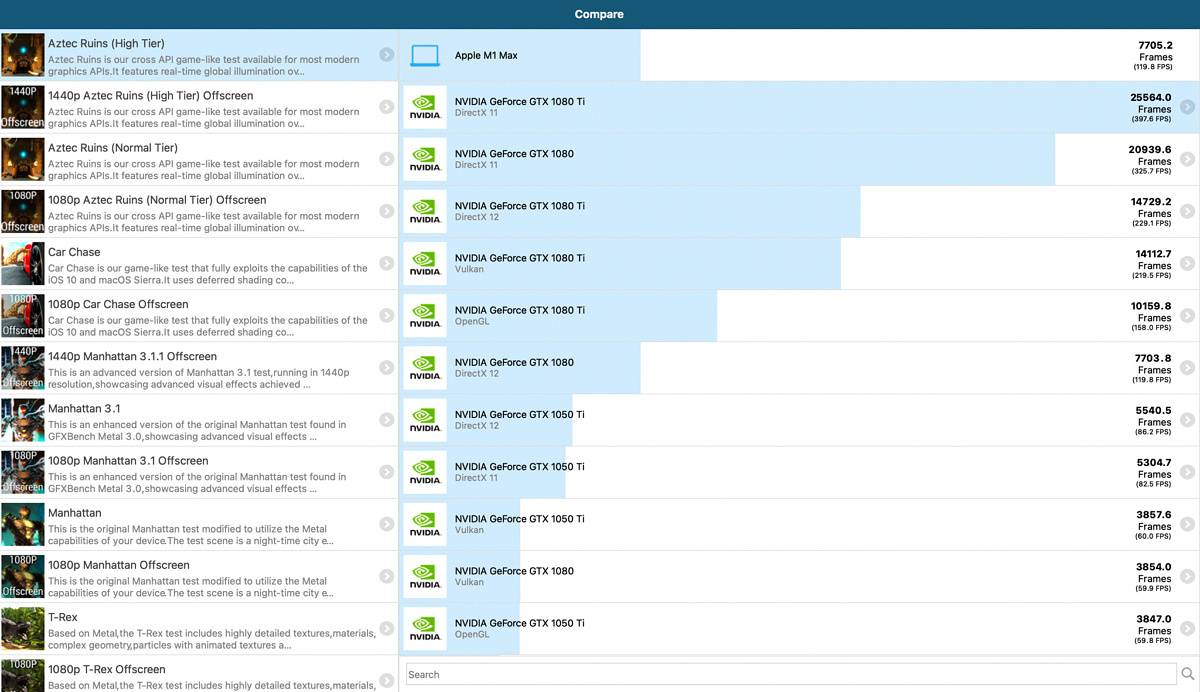
Task: Click NVIDIA logo for GTX 1080 DirectX 12
Action: point(425,367)
